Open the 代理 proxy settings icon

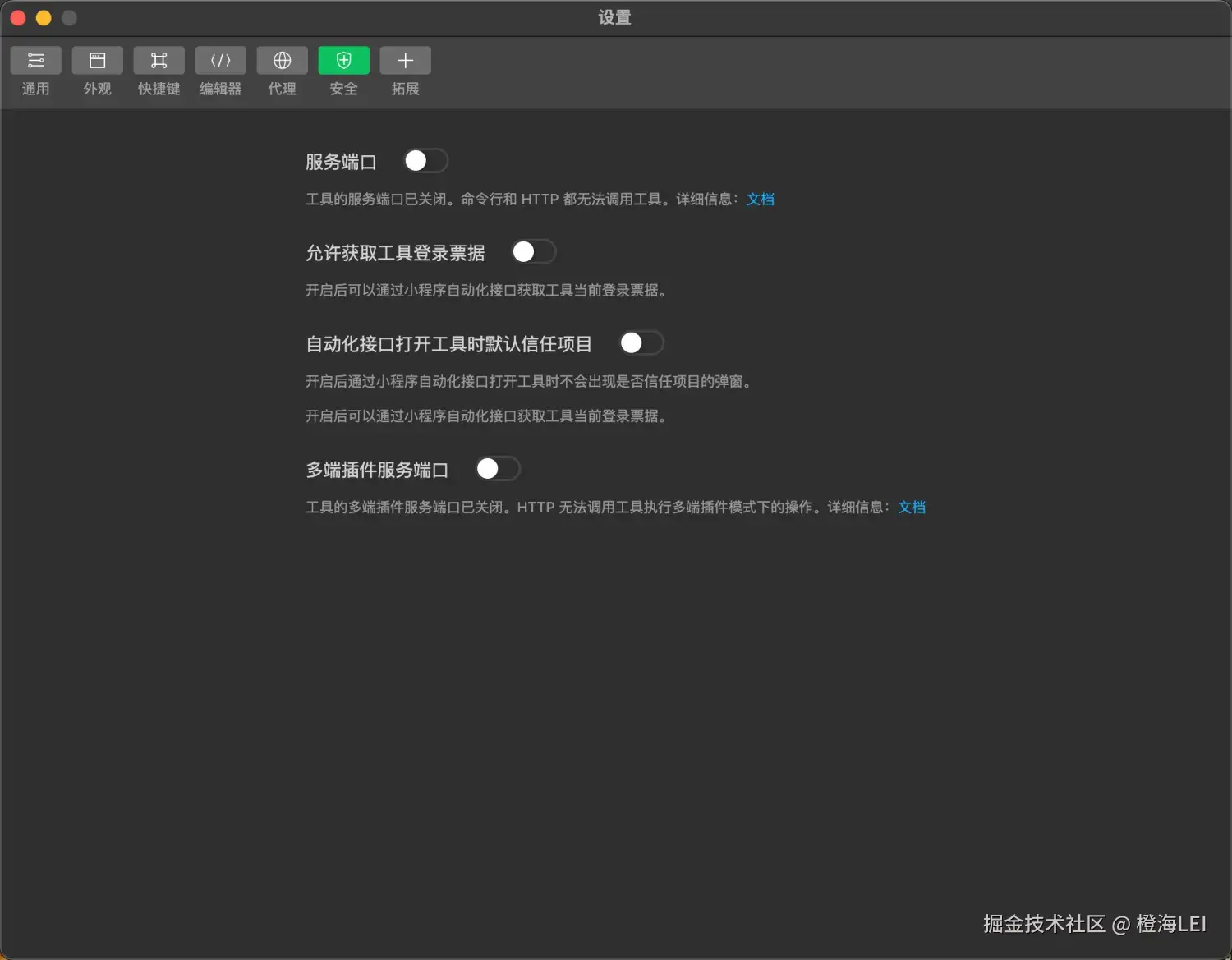(282, 61)
